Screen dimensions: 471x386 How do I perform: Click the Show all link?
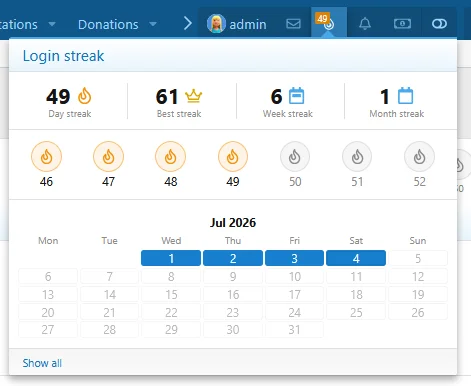(x=42, y=363)
